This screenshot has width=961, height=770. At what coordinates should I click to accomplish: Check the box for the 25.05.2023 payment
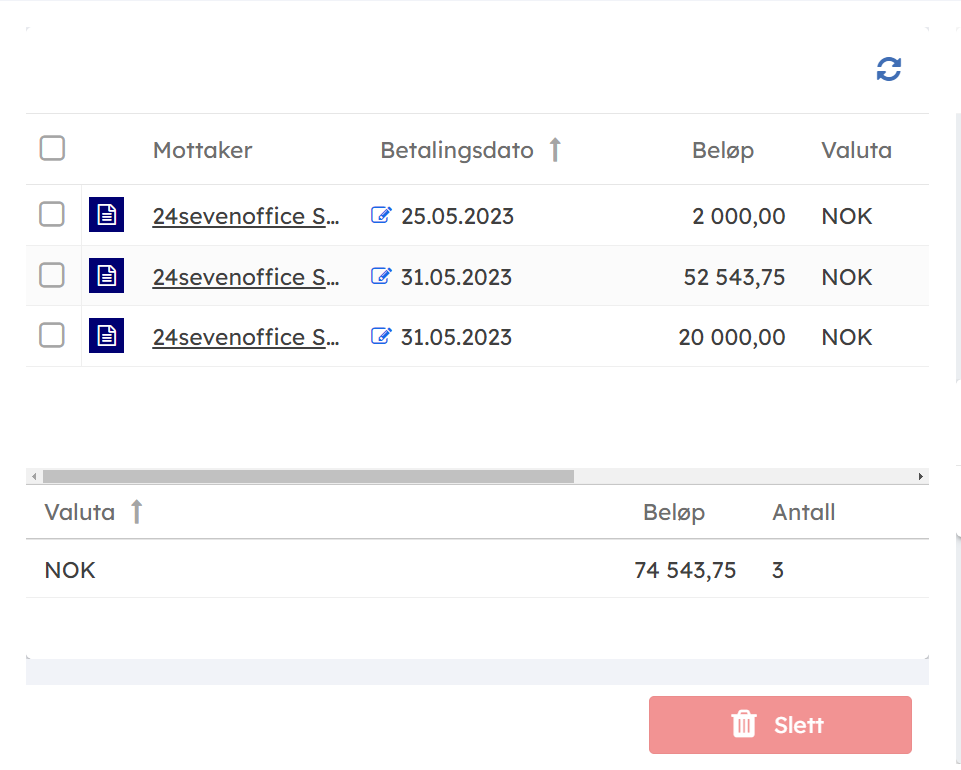[52, 214]
